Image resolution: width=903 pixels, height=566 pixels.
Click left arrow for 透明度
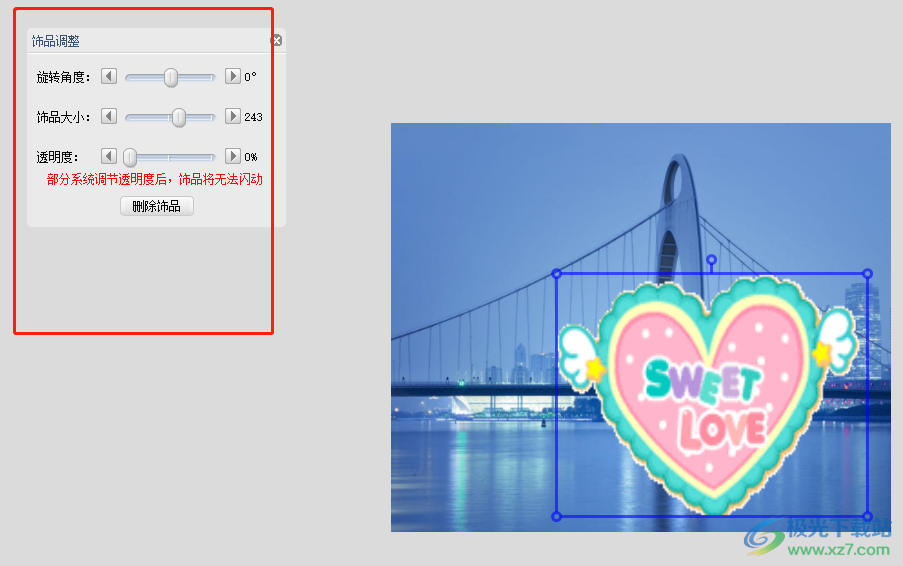[x=109, y=156]
